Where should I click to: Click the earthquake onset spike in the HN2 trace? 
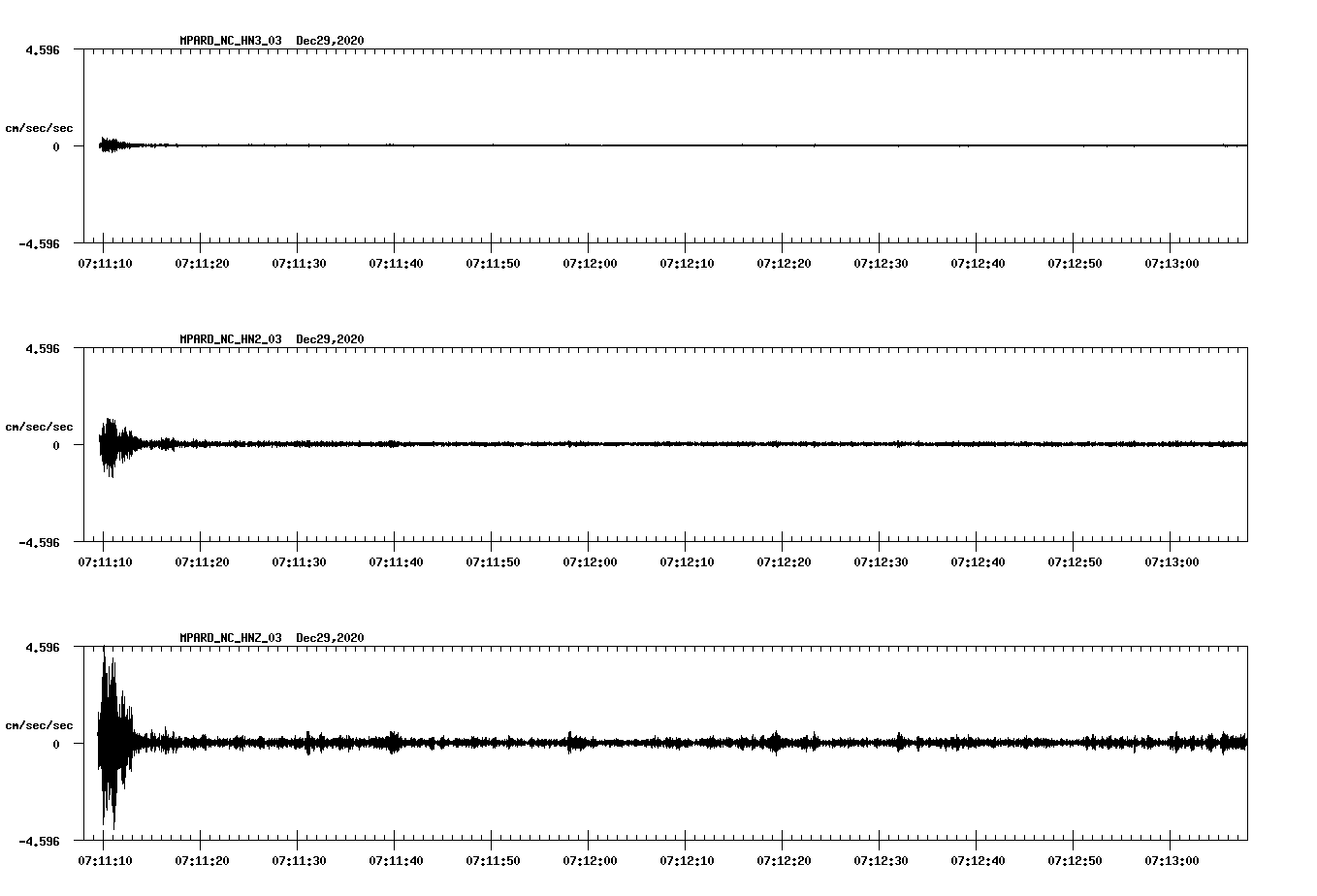tap(110, 444)
